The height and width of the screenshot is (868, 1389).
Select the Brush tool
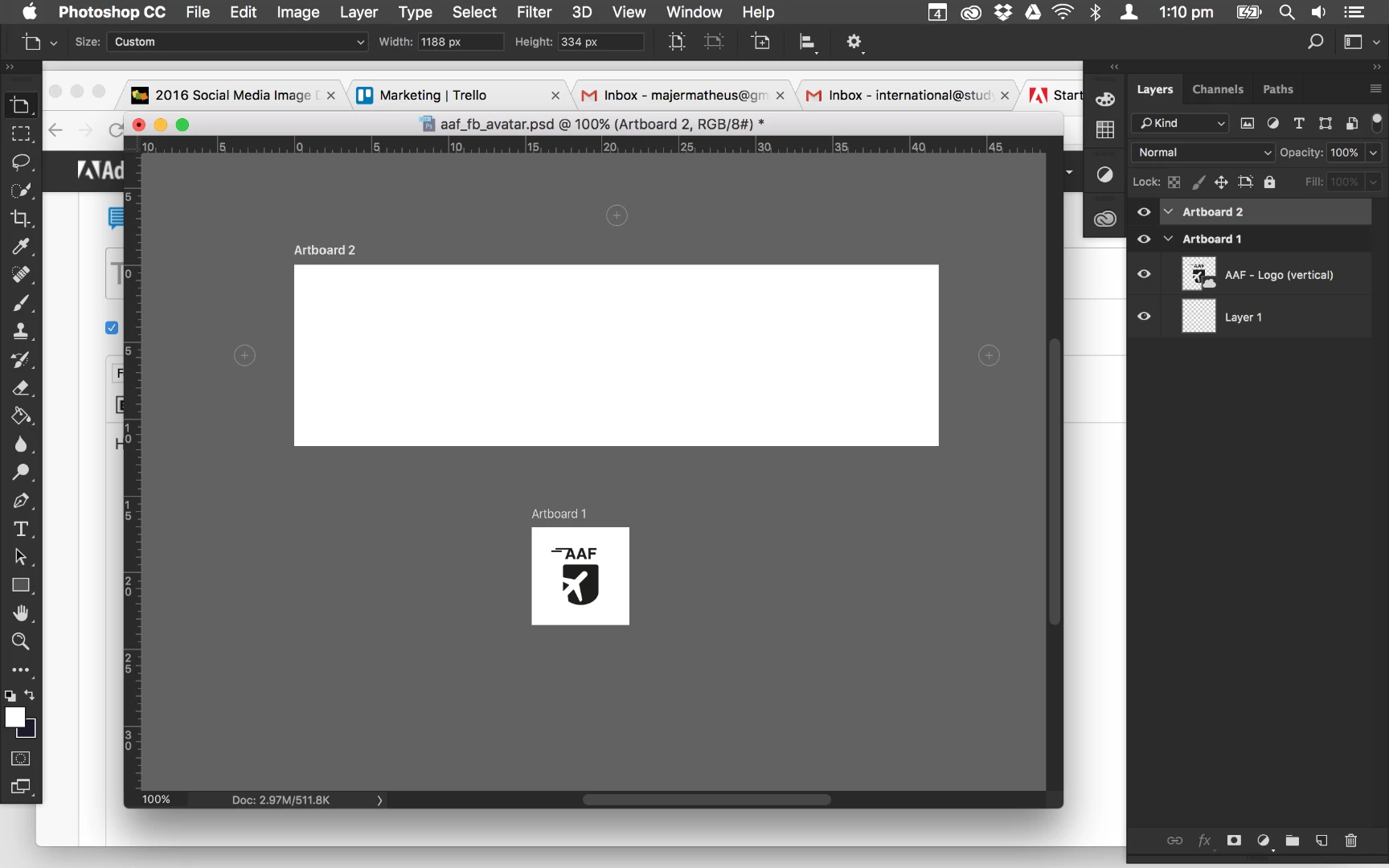(x=21, y=303)
